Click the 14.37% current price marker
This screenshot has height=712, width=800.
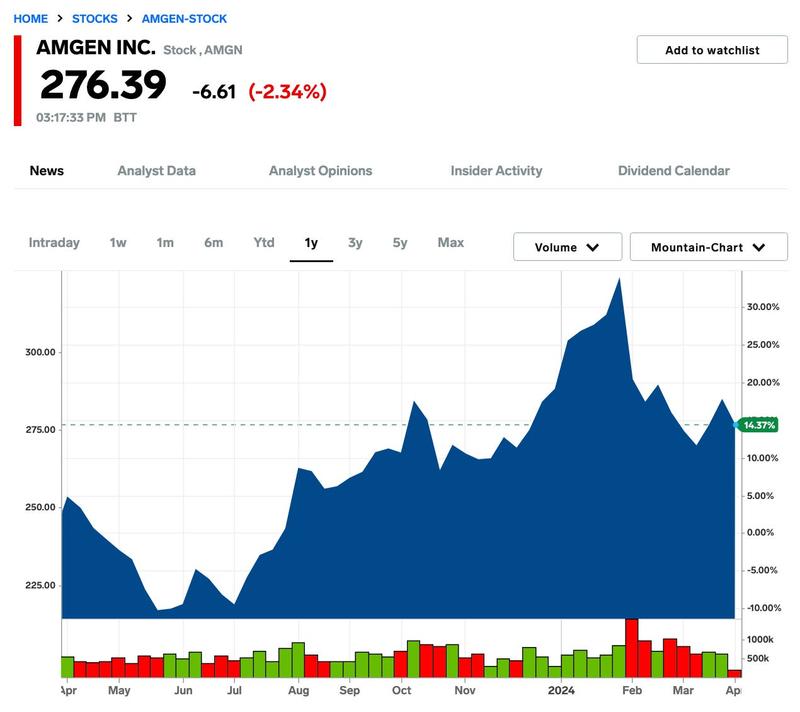[x=758, y=425]
